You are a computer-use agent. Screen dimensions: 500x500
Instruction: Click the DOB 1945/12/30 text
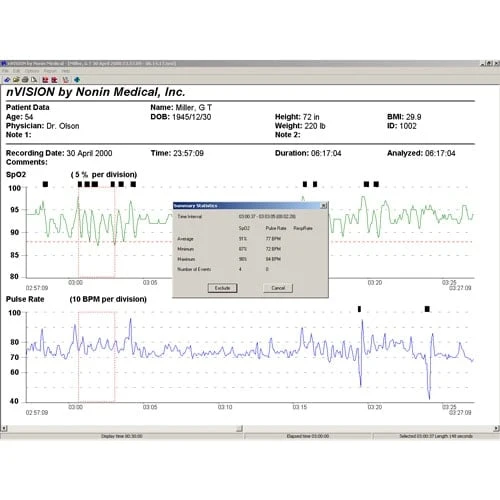[x=181, y=117]
